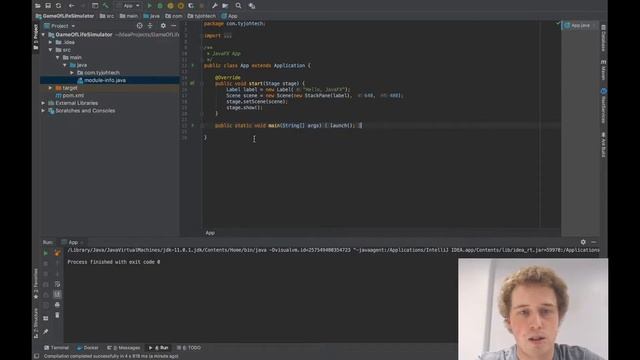Collapse the java folder arrow
Image resolution: width=640 pixels, height=360 pixels.
pyautogui.click(x=64, y=65)
